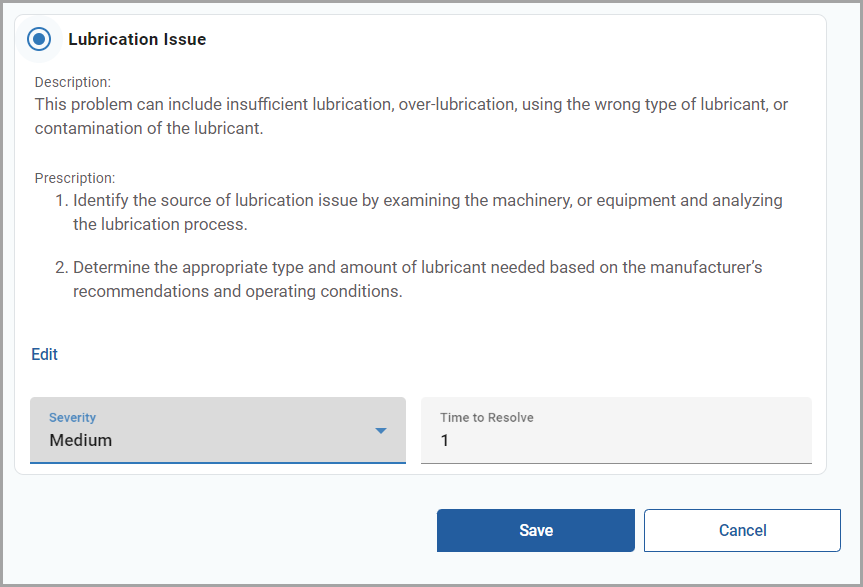Click the description paragraph about lubricant contamination

411,116
